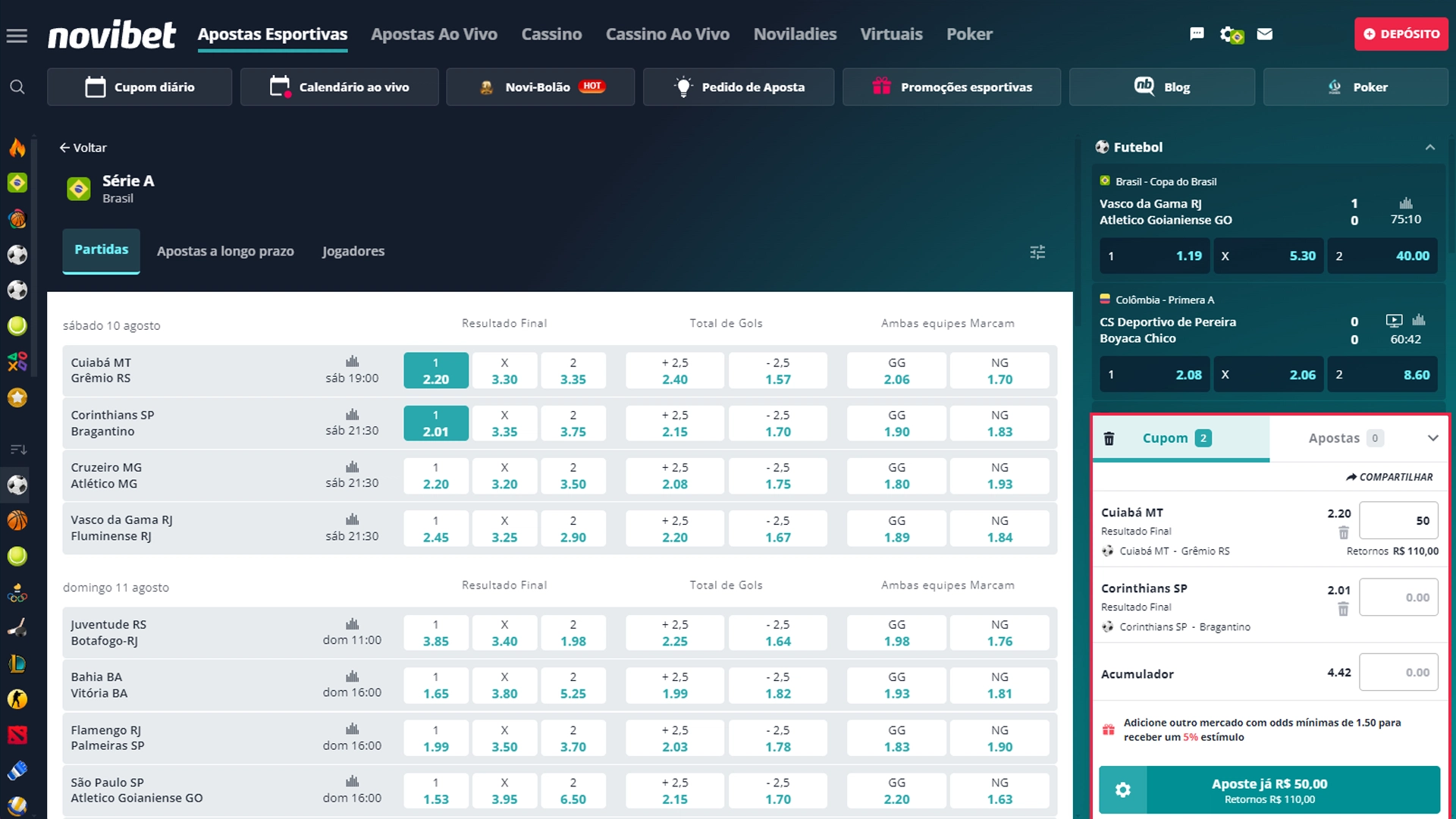Select the League of Legends sidebar icon

[x=17, y=664]
